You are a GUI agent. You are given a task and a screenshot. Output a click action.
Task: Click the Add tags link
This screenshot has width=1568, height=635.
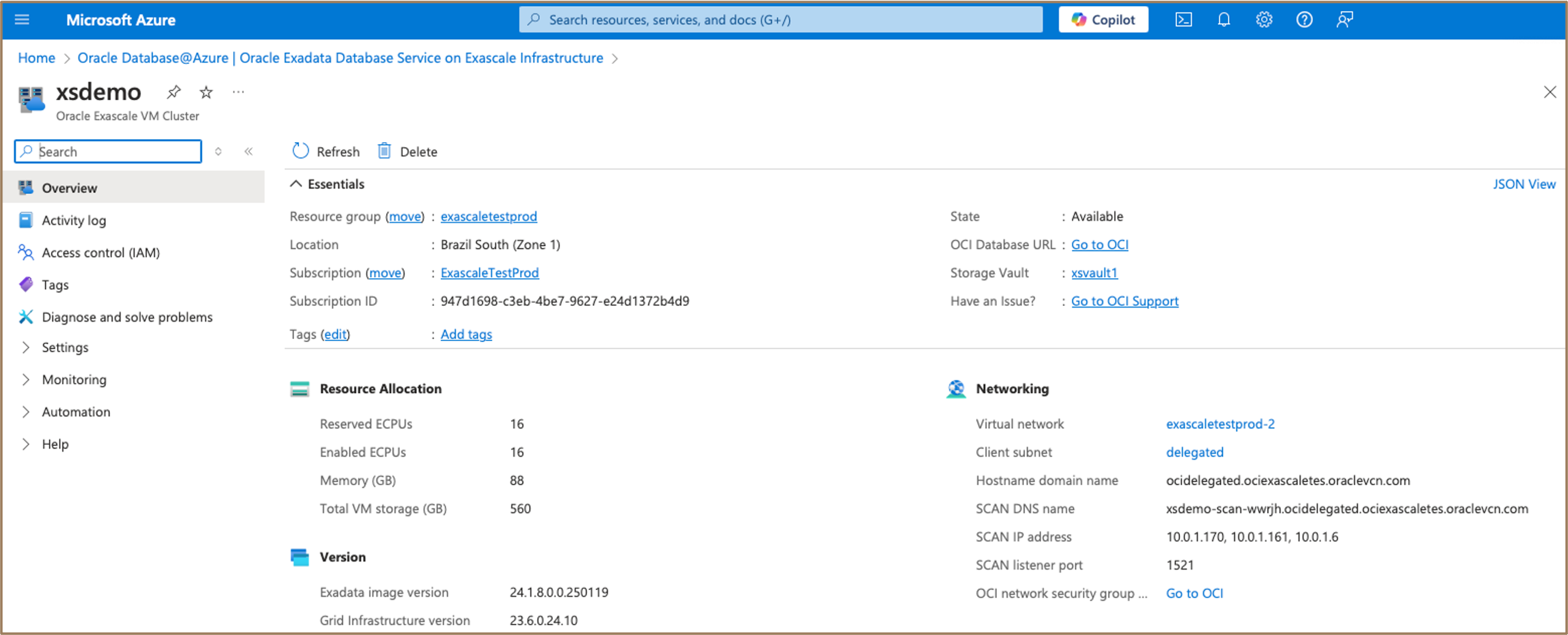(x=466, y=334)
